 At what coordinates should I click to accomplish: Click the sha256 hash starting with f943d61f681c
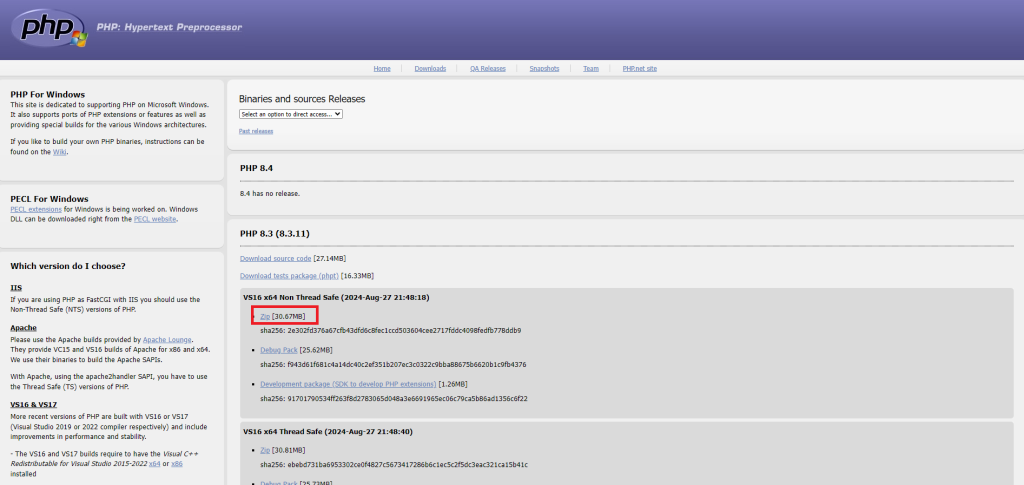407,365
